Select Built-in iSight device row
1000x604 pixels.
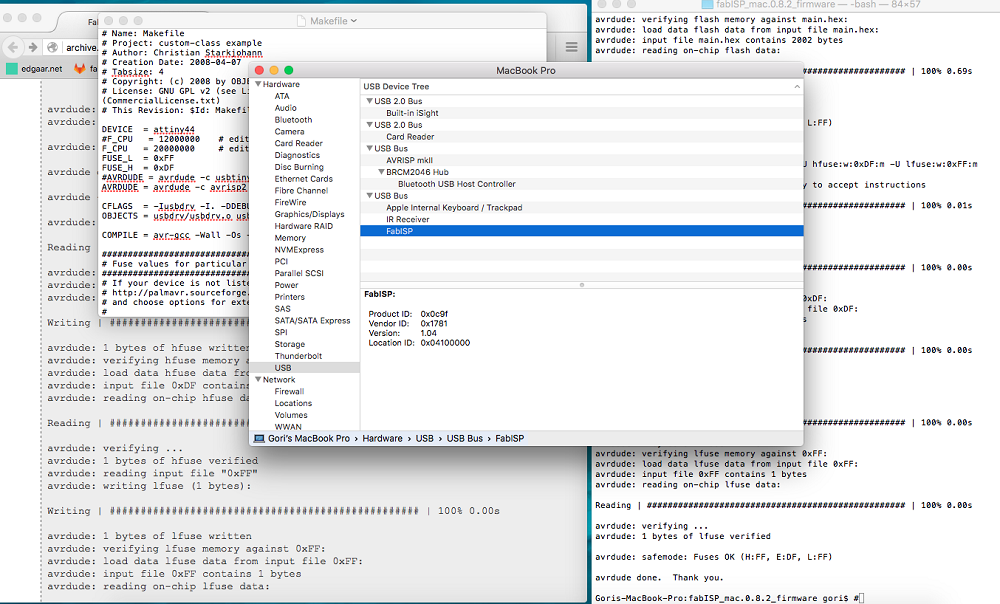pyautogui.click(x=582, y=113)
